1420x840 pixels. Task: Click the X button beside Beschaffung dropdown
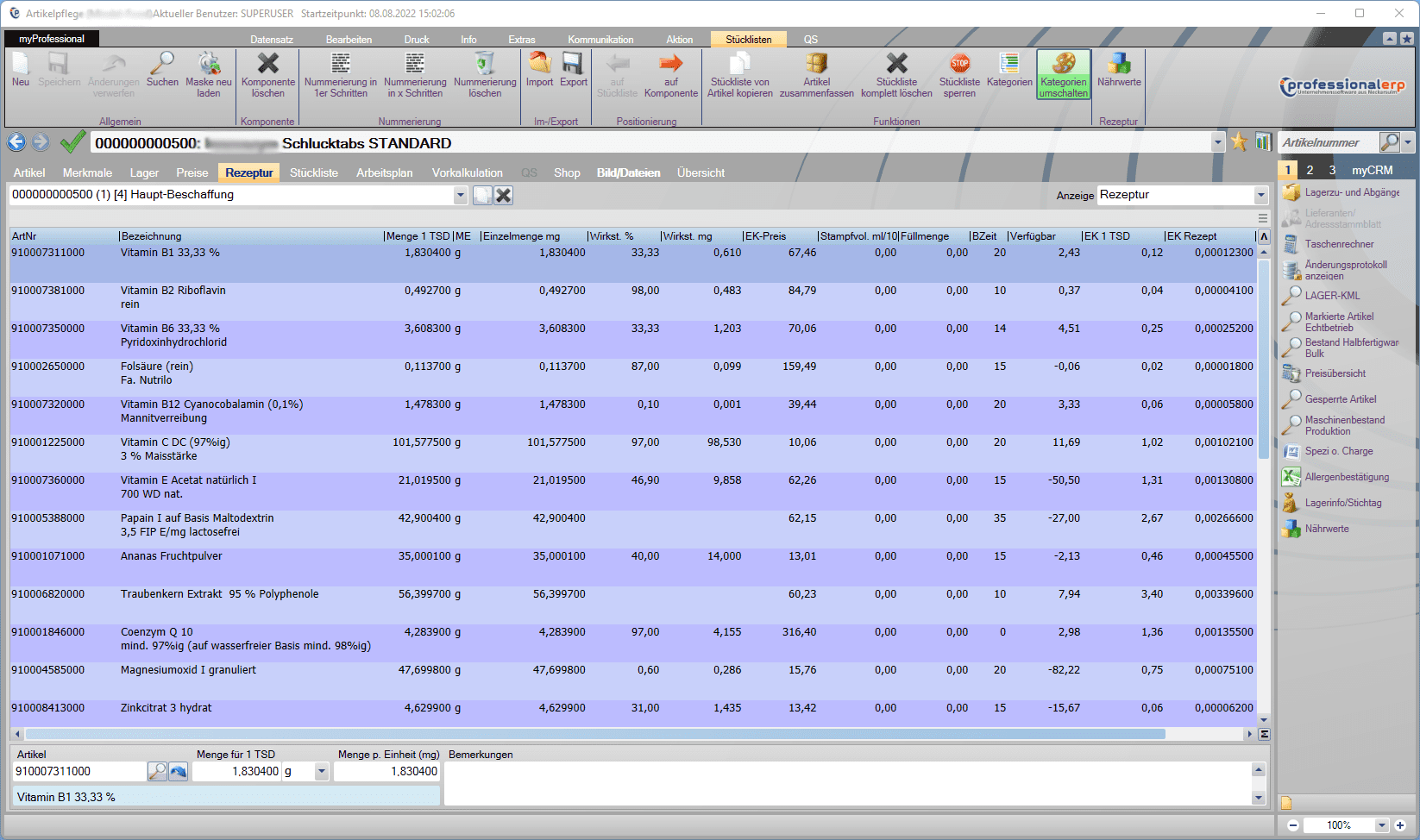click(504, 196)
